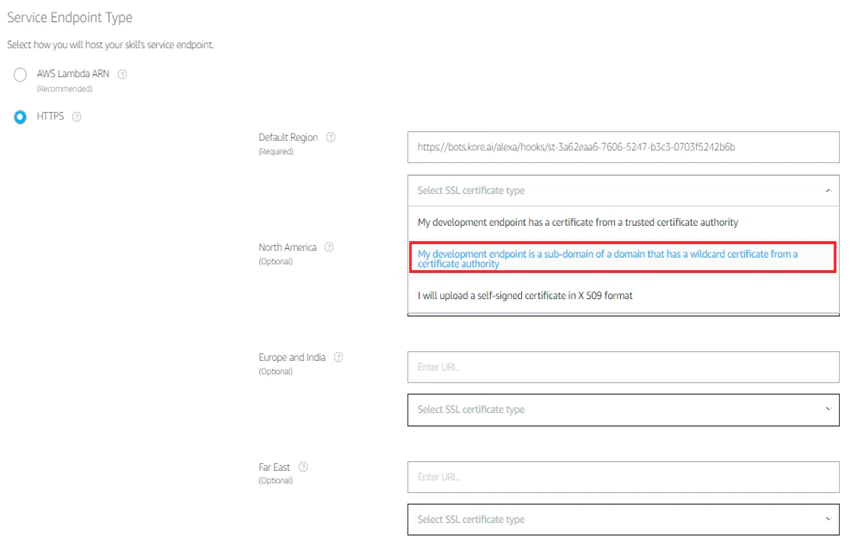
Task: Show help for Europe and India
Action: (339, 357)
